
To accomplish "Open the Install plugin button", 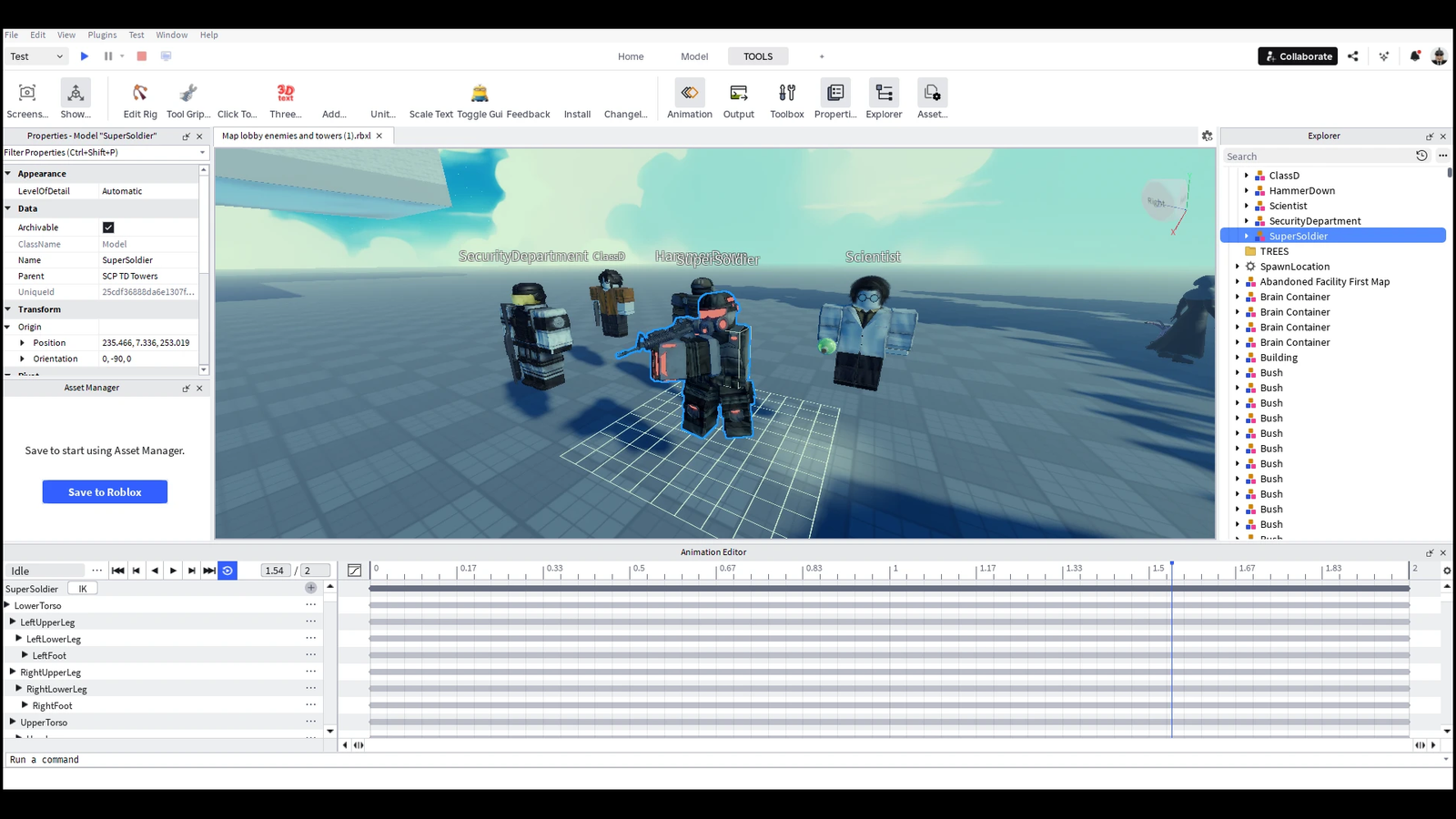I will pos(577,115).
